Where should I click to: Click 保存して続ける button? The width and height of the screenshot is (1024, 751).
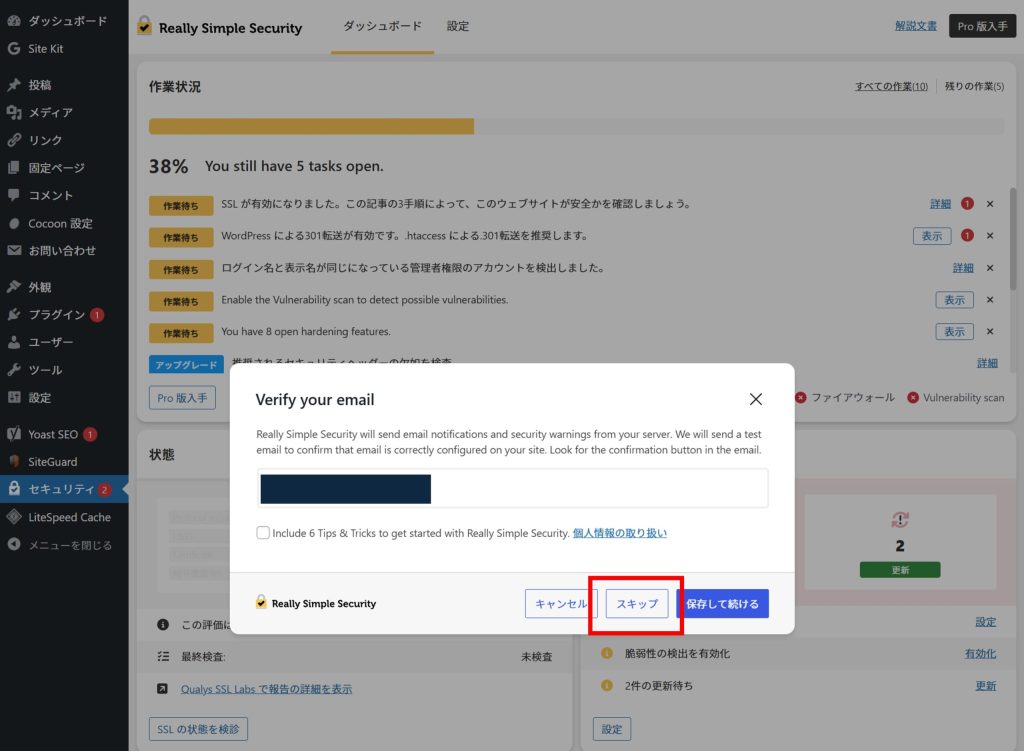pos(722,604)
